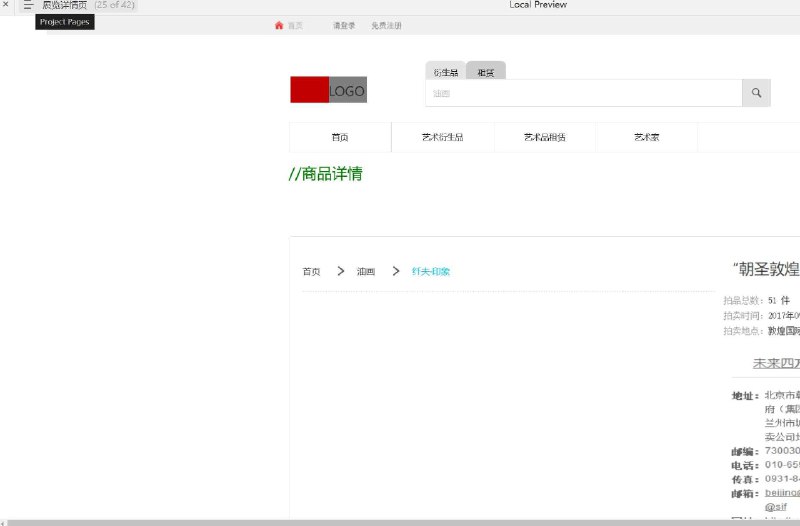Open the 首页 navigation menu item
Image resolution: width=800 pixels, height=526 pixels.
pos(340,137)
